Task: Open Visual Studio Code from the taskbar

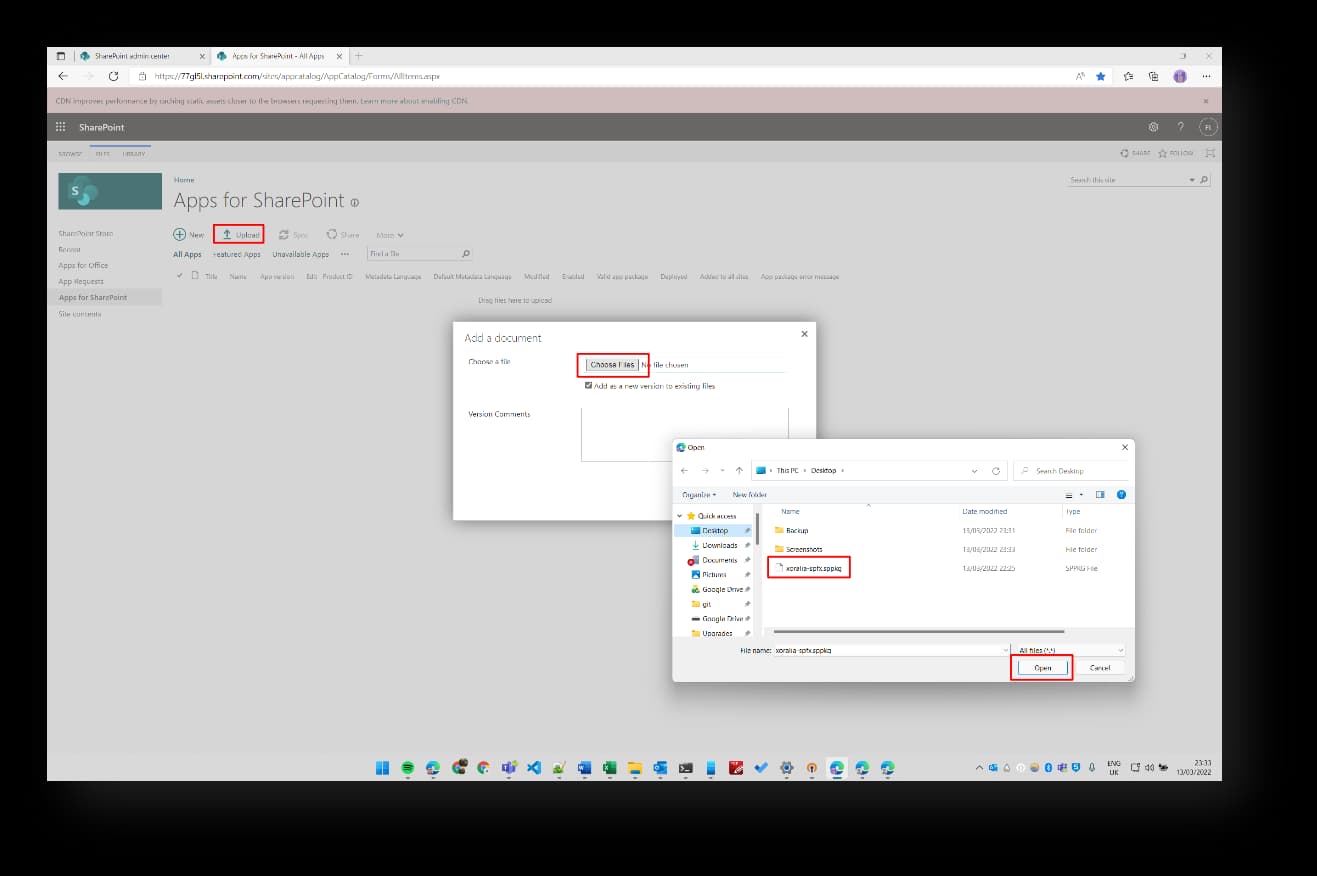Action: coord(534,768)
